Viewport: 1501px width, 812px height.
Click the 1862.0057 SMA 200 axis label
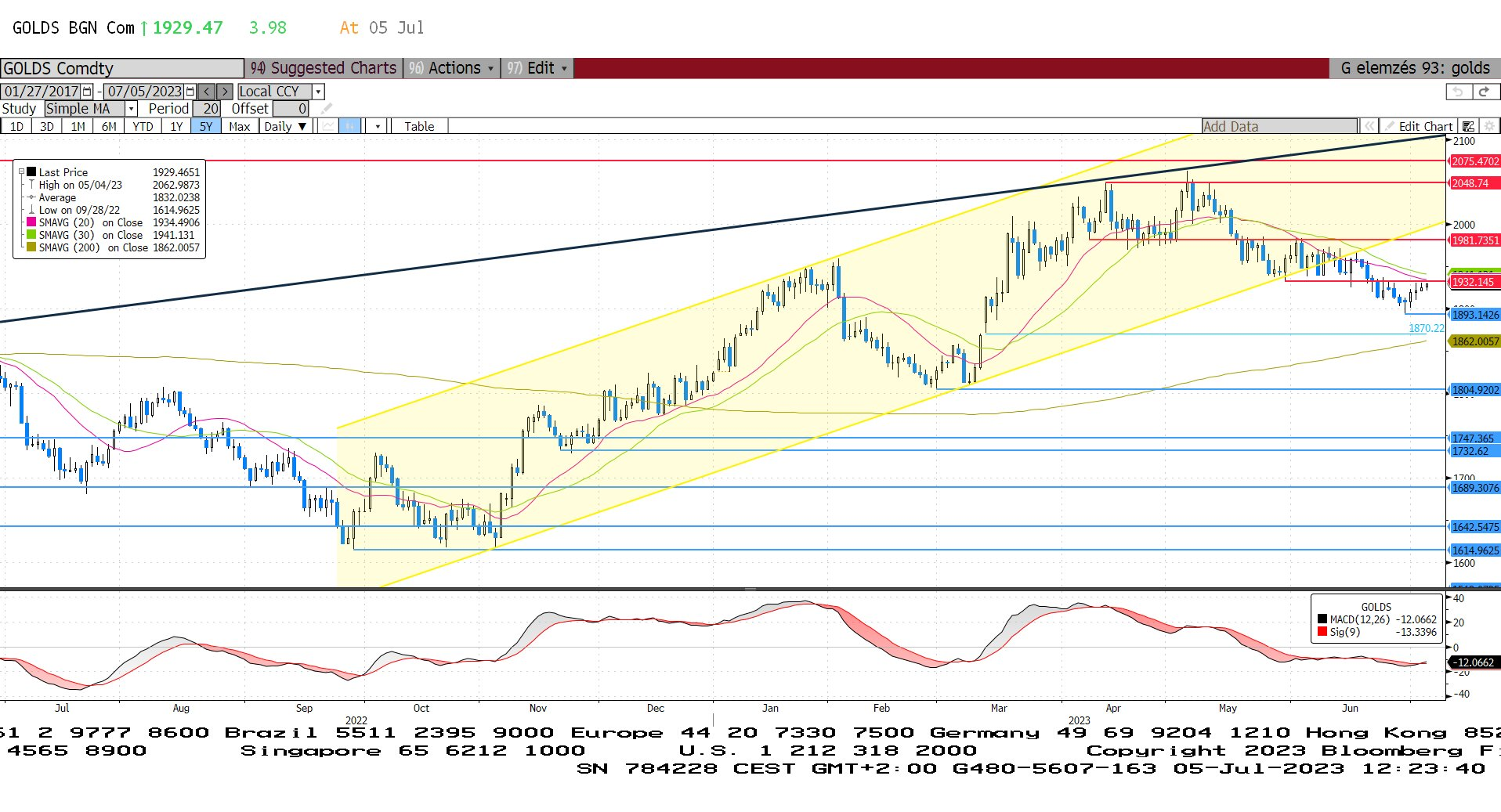click(x=1475, y=341)
